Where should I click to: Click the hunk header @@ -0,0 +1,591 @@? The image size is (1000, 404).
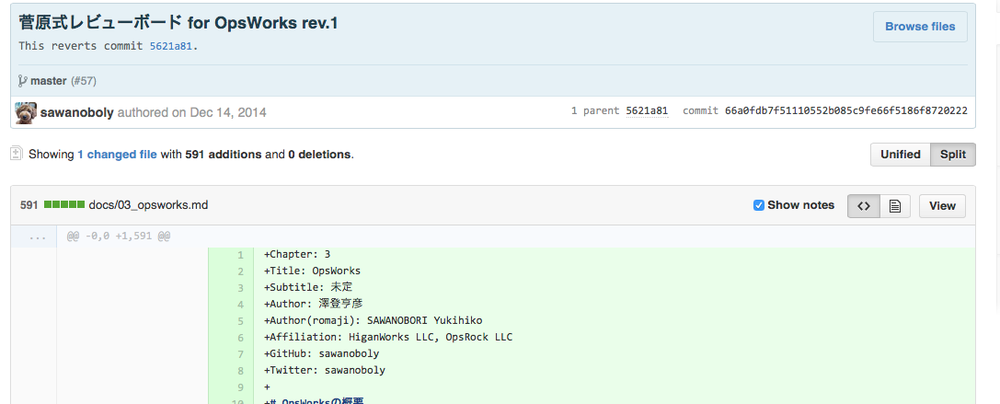pos(119,237)
